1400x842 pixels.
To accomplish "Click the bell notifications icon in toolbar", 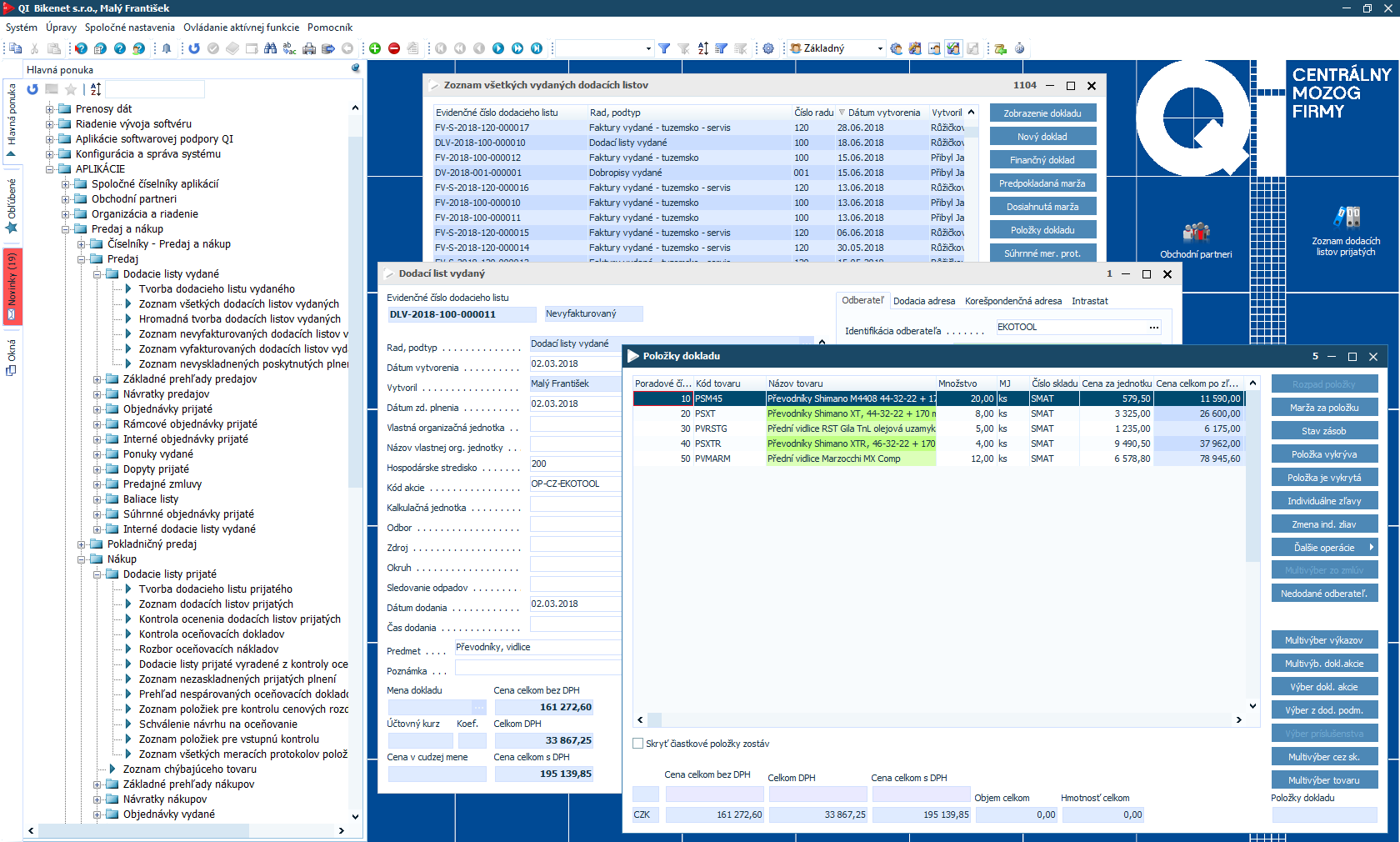I will point(167,48).
